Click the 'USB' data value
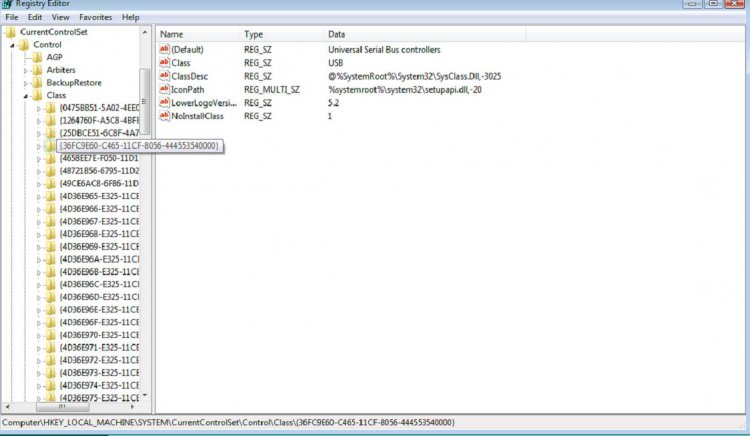 coord(335,63)
